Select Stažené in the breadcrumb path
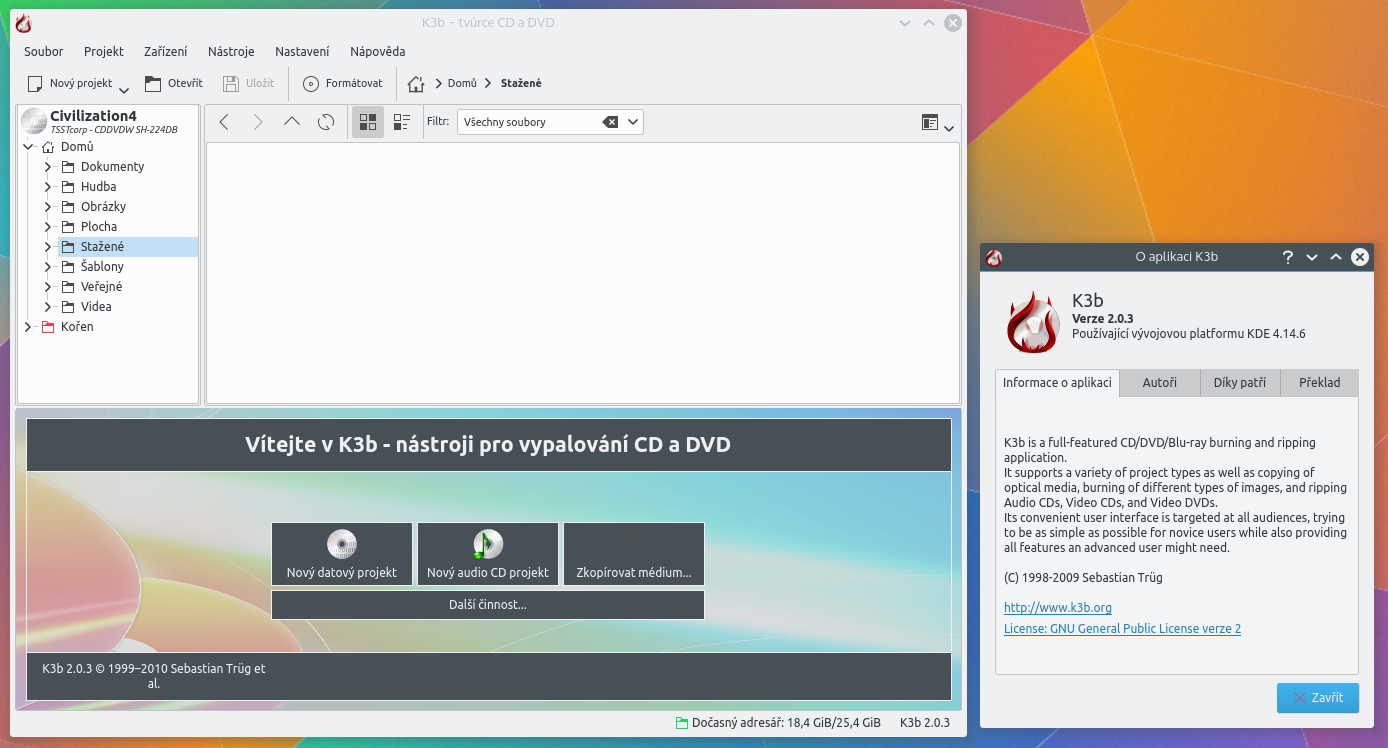 point(521,84)
